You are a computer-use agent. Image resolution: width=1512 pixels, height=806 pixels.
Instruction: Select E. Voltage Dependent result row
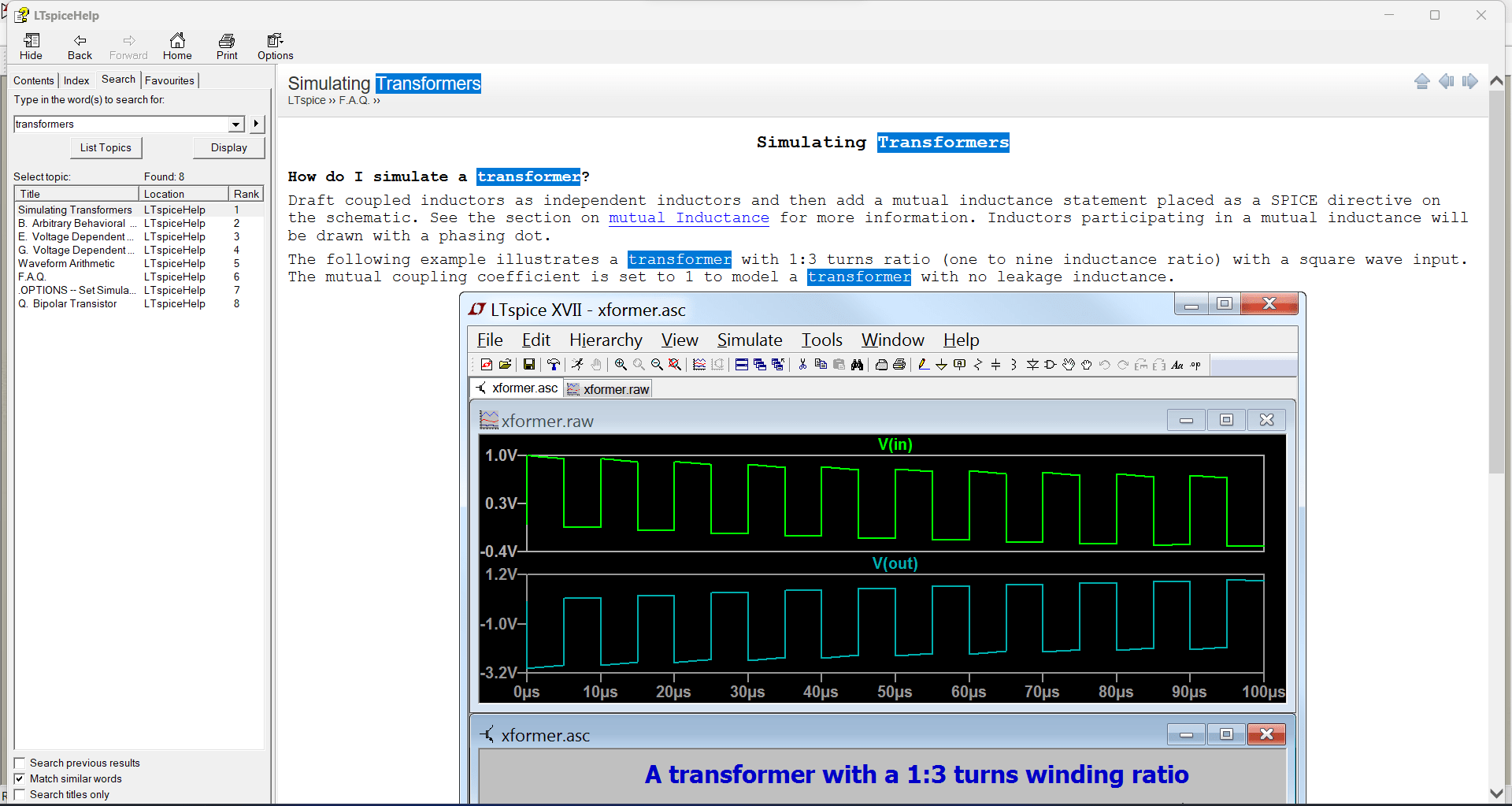tap(139, 236)
